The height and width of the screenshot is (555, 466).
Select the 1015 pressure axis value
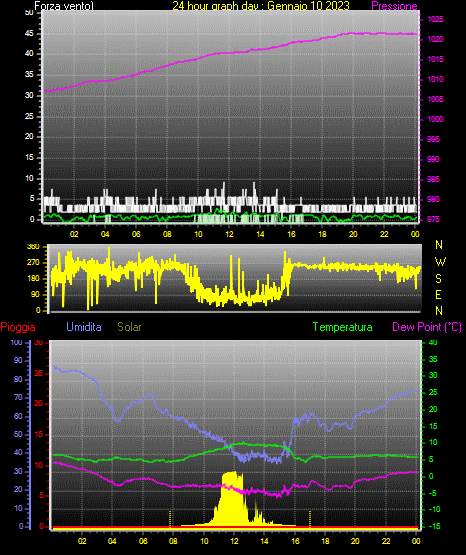pos(435,59)
